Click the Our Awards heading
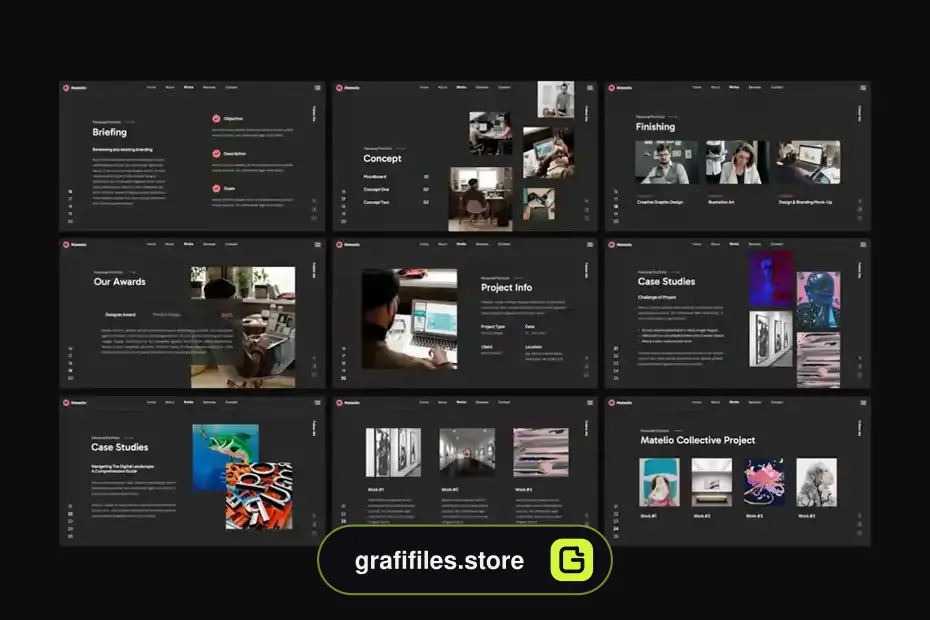Screen dimensions: 930x620 [x=120, y=282]
